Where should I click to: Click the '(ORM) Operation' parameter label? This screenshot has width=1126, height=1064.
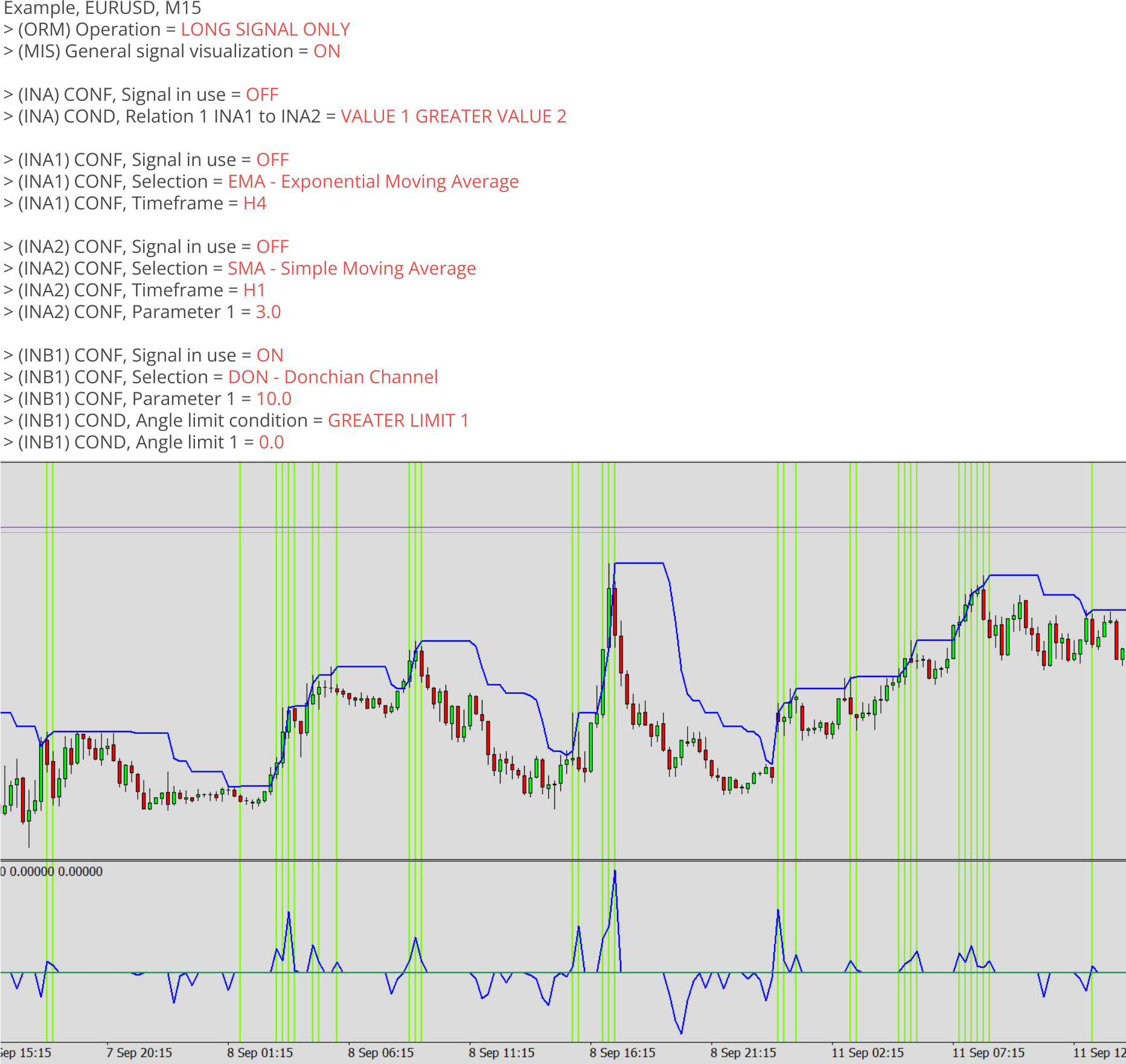point(89,30)
